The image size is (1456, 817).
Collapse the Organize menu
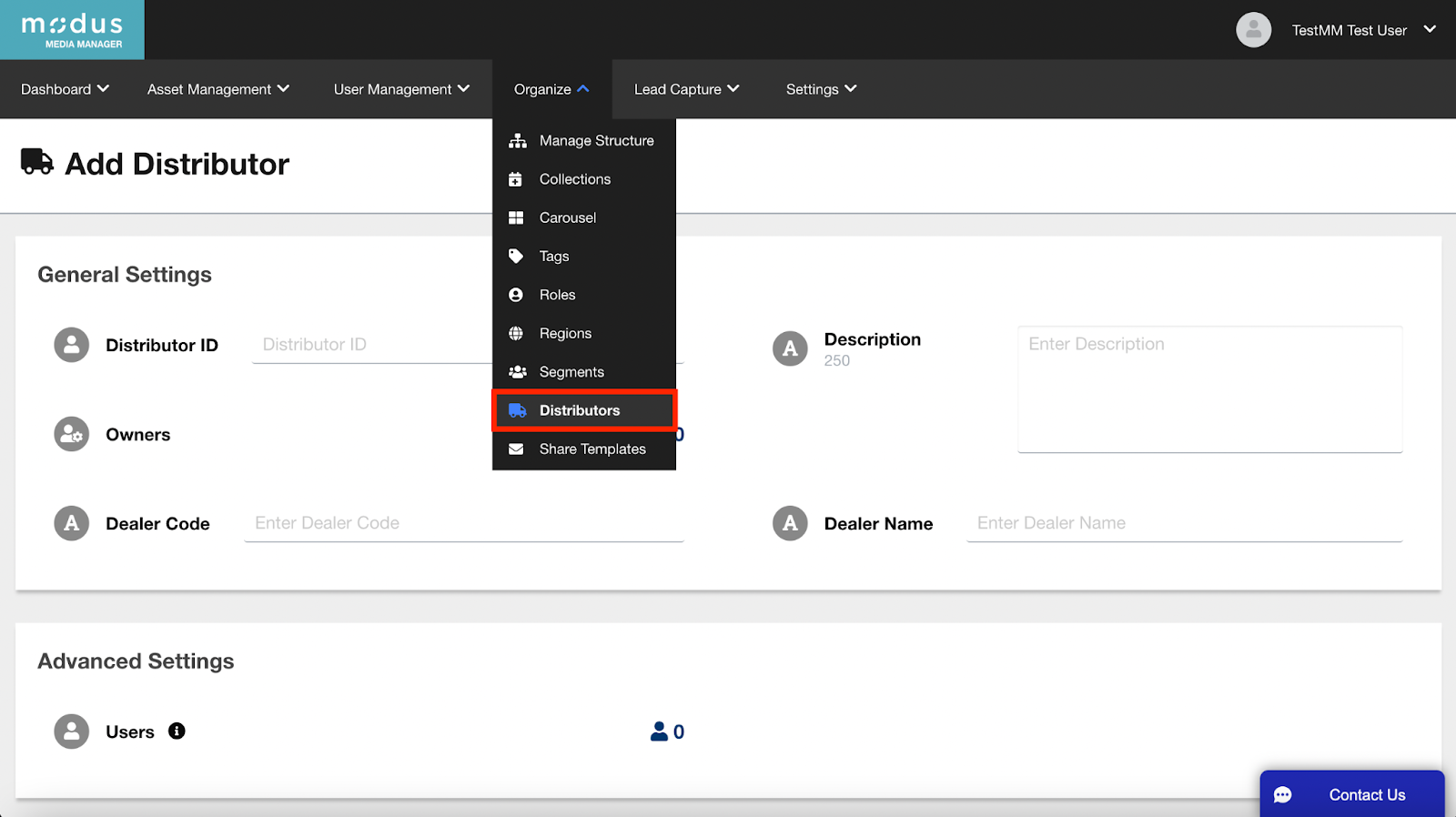pos(551,89)
